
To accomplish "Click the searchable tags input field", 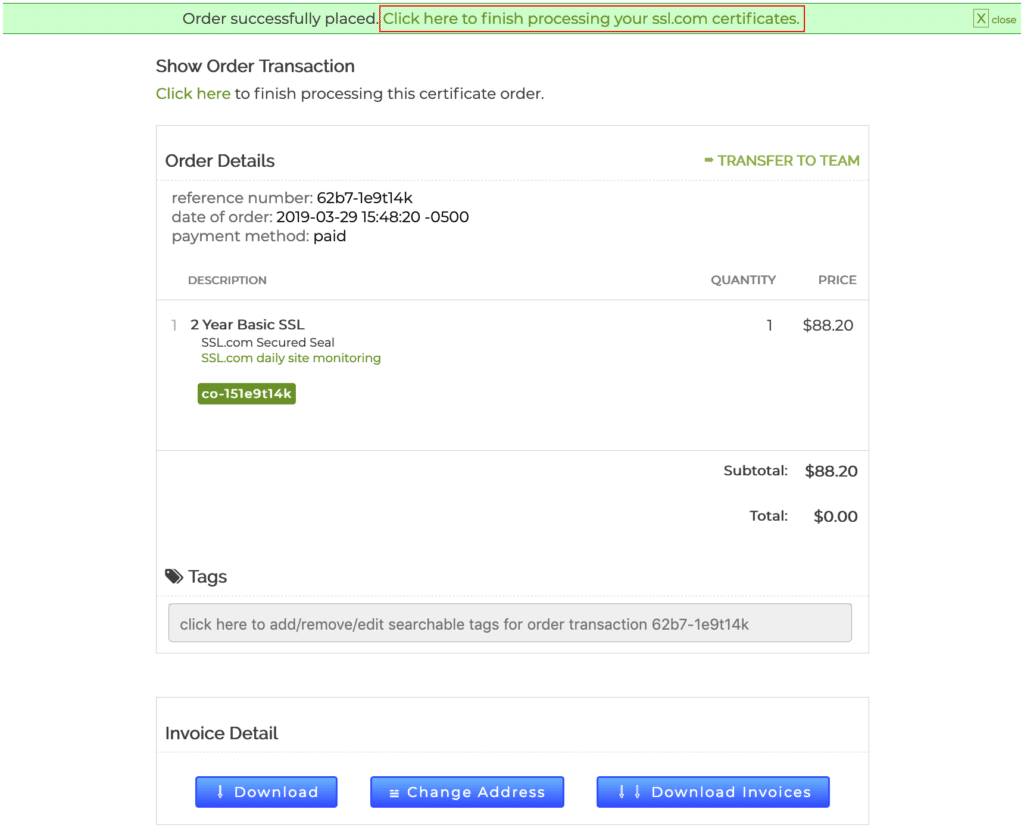I will pyautogui.click(x=510, y=623).
